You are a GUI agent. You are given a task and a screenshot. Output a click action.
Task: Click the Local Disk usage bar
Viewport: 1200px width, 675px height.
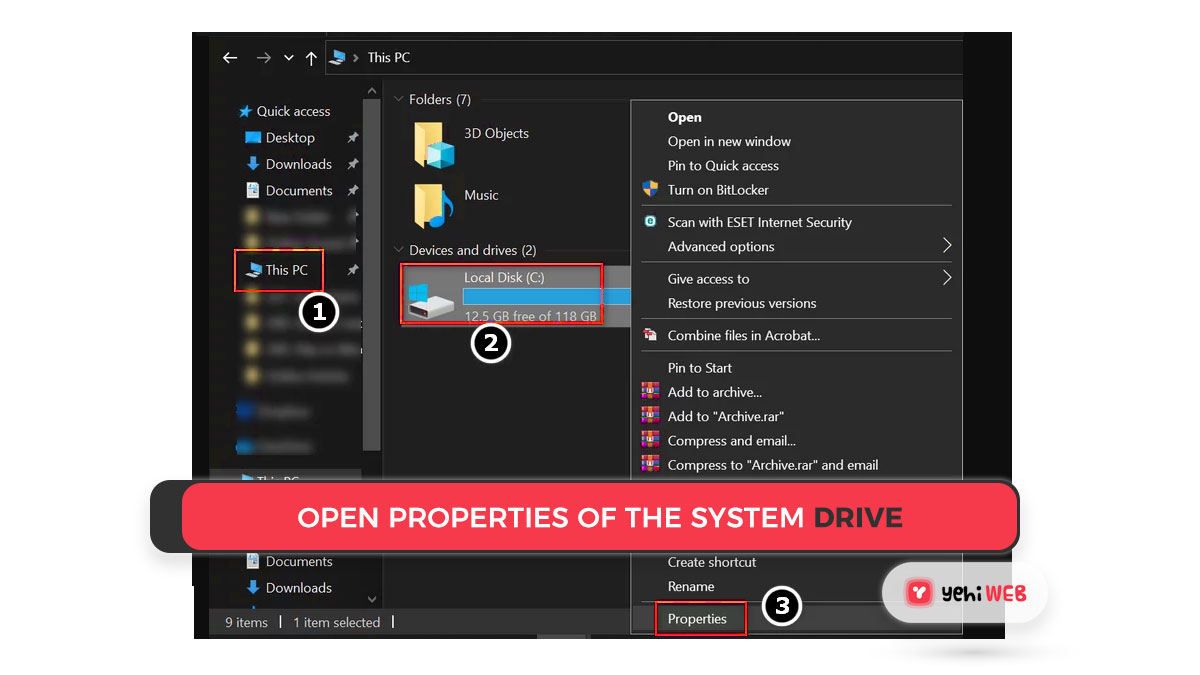coord(530,294)
